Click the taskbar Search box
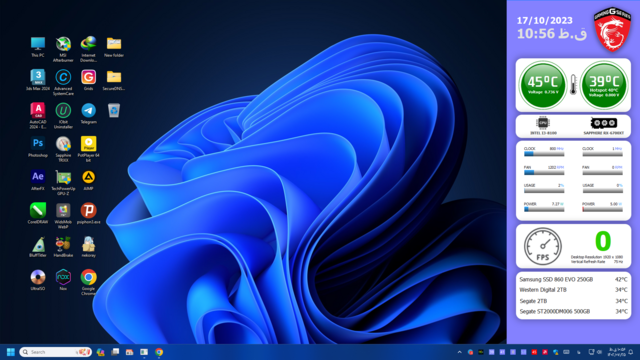Image resolution: width=640 pixels, height=360 pixels. pos(56,352)
